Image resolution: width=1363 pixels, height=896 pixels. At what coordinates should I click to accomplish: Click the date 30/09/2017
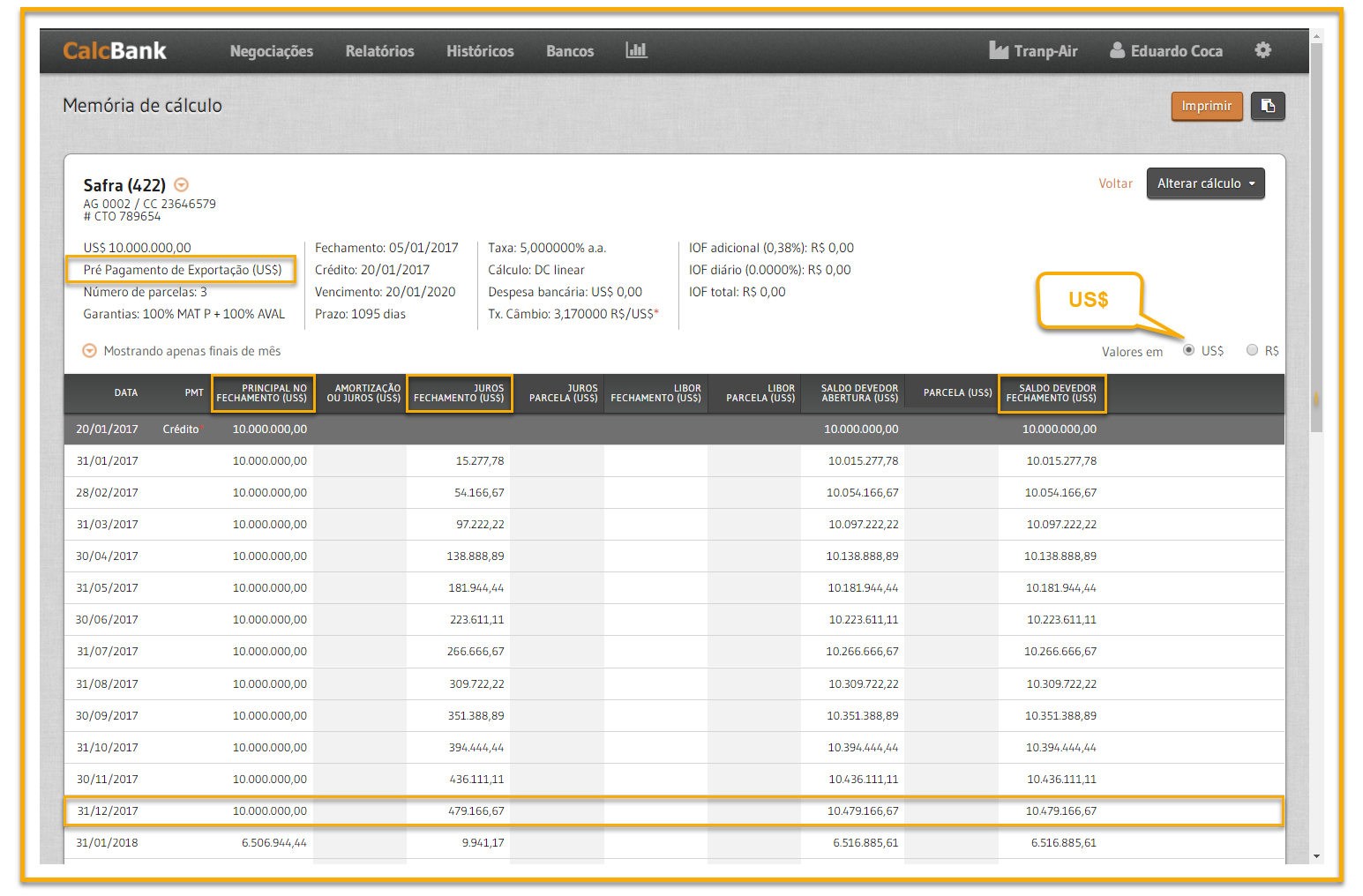point(107,716)
